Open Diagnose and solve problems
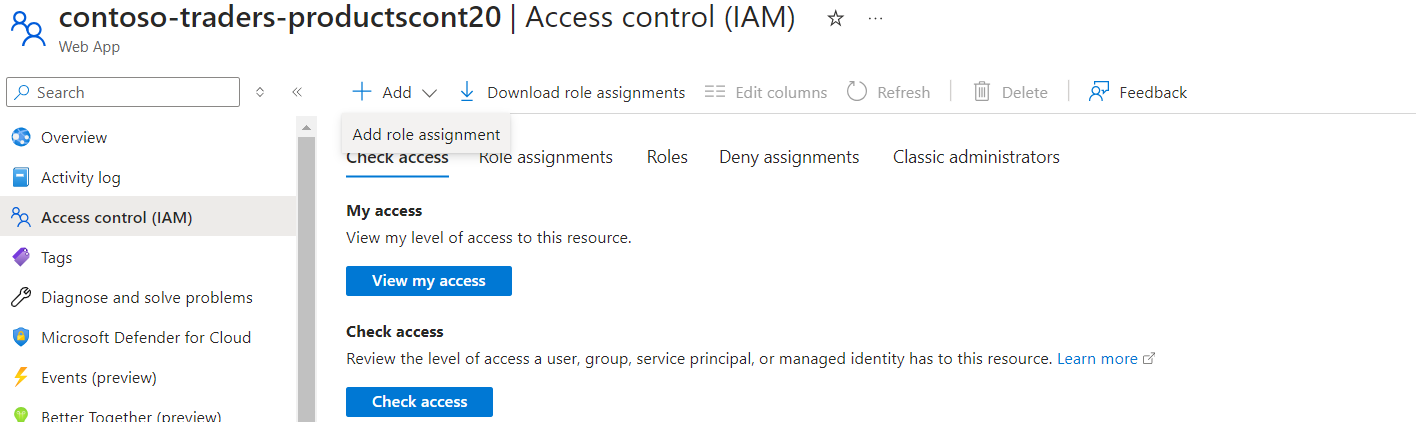The image size is (1416, 422). [148, 297]
